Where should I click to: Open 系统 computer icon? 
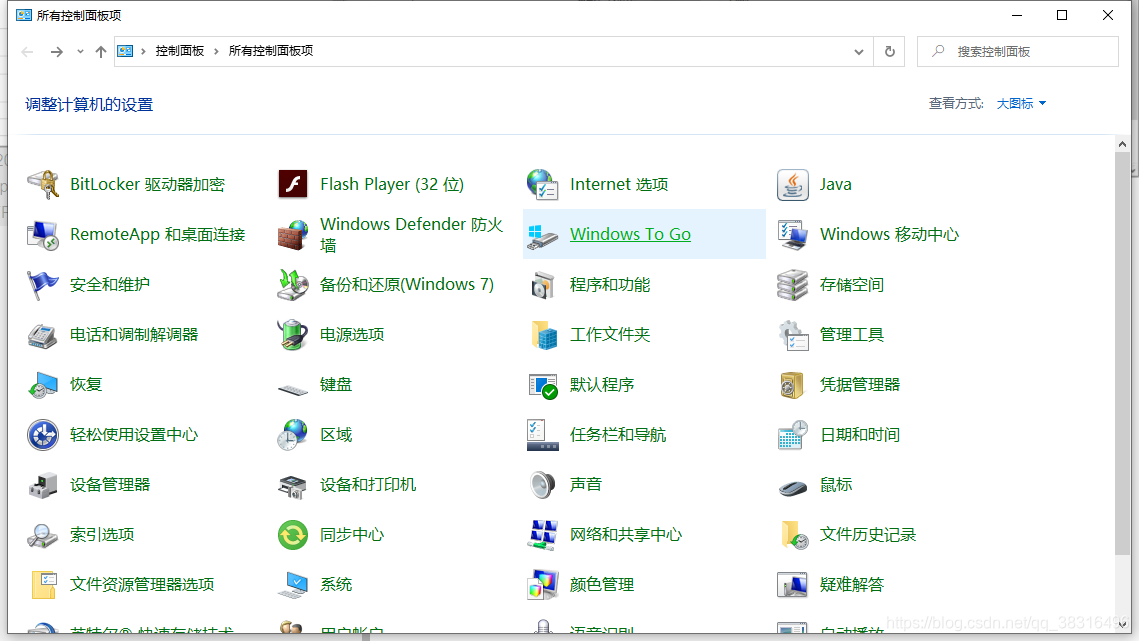click(293, 585)
